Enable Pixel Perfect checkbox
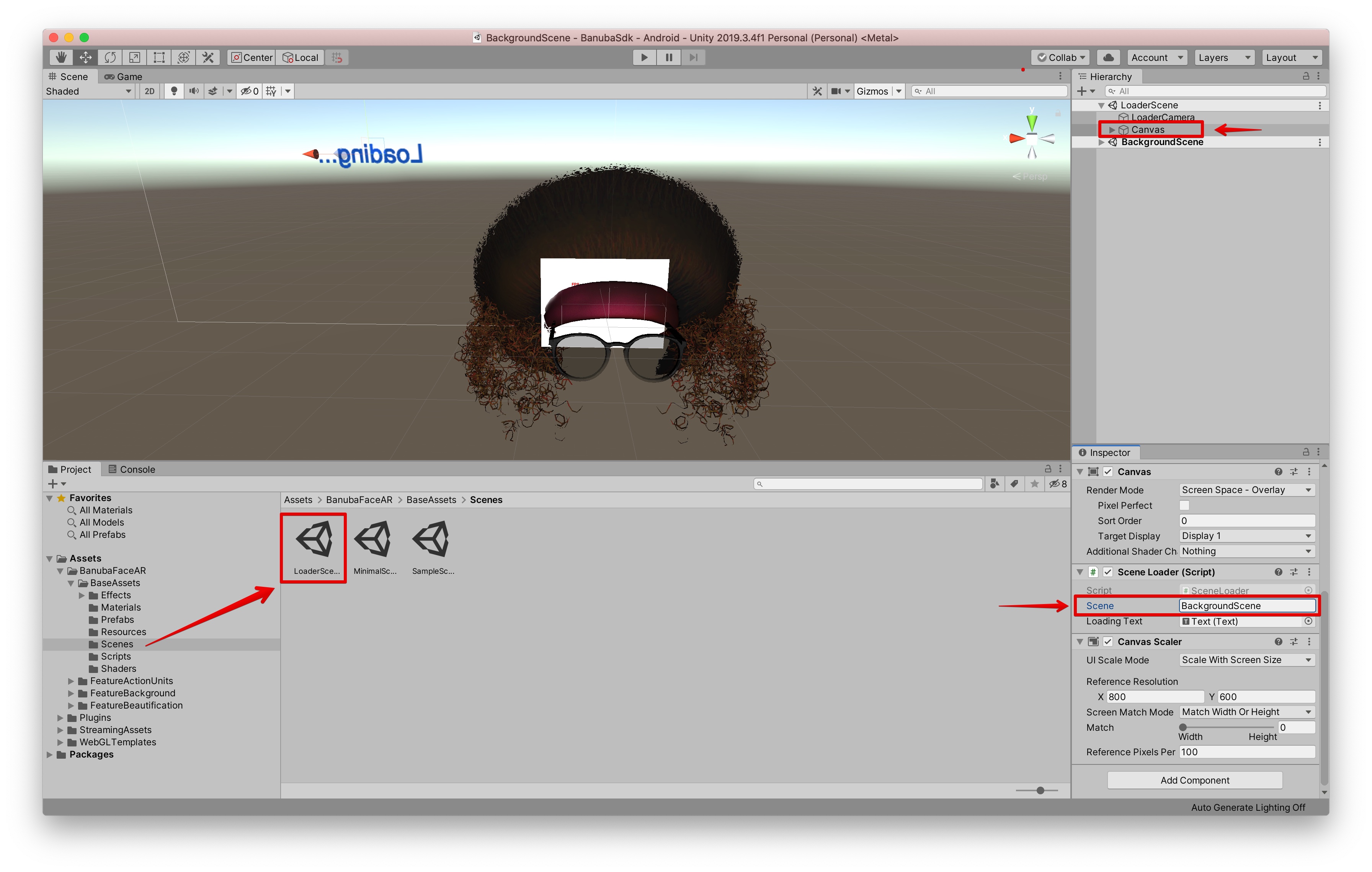Screen dimensions: 1372x872 (x=1184, y=505)
